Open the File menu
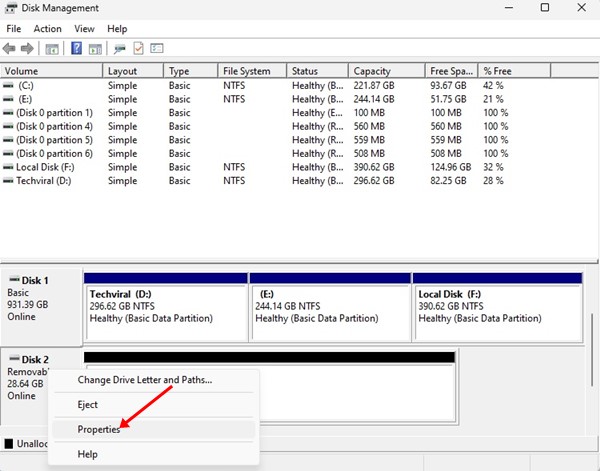This screenshot has height=471, width=600. click(14, 29)
